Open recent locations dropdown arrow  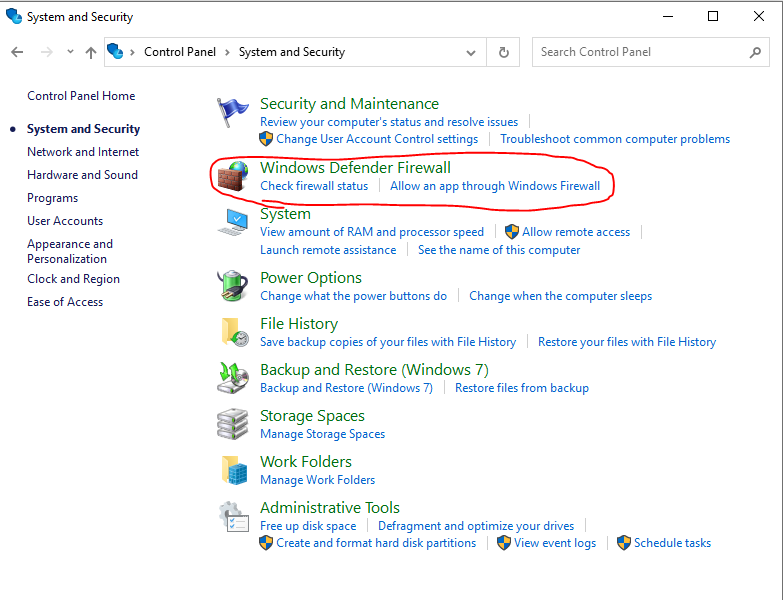[x=70, y=51]
